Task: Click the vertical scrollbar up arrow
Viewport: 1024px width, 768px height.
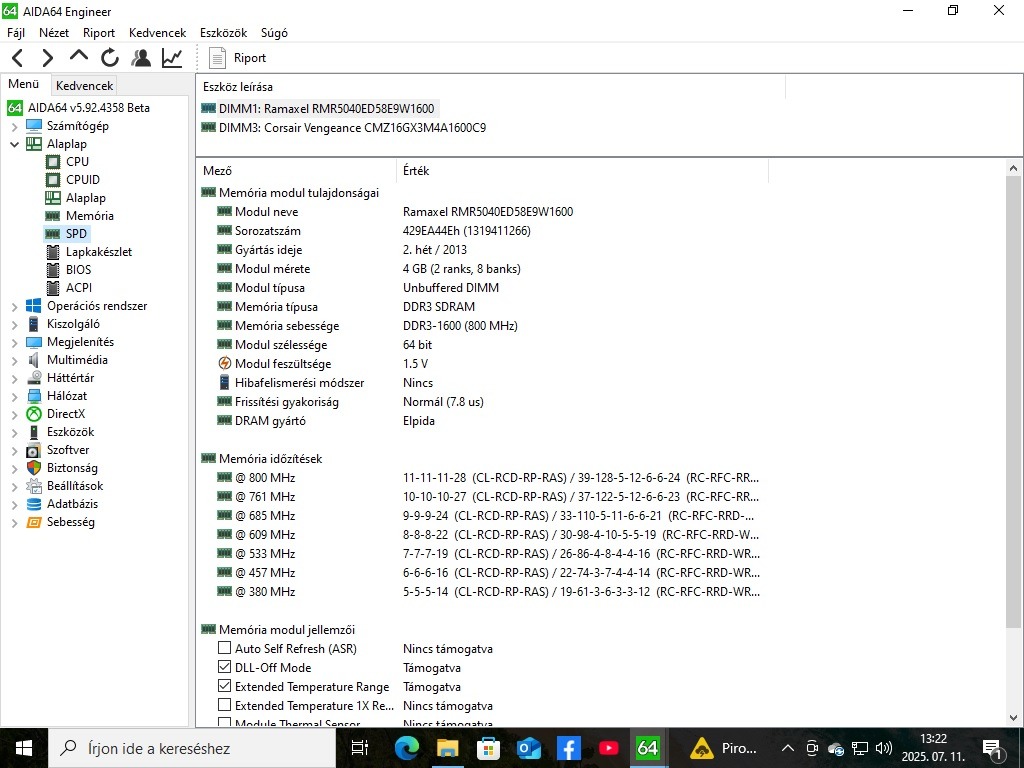Action: 1013,168
